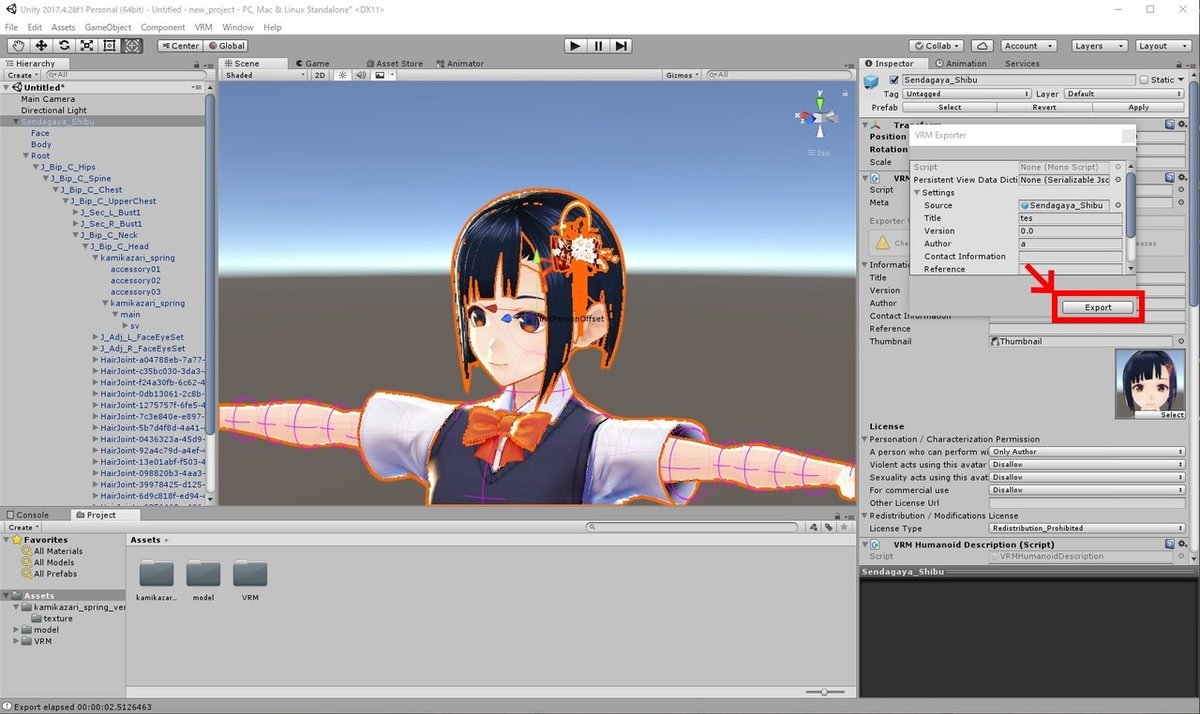The height and width of the screenshot is (714, 1200).
Task: Start Play mode with the Play button
Action: point(574,45)
